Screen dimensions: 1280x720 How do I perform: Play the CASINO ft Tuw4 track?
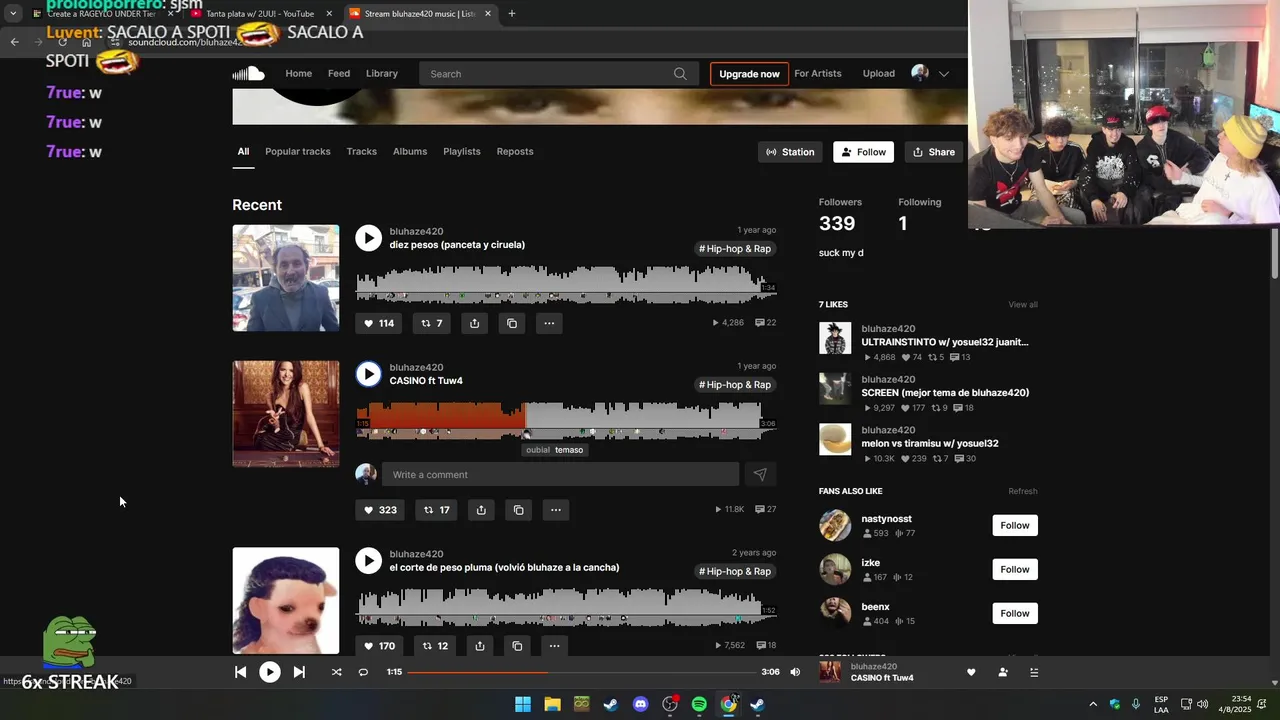(x=368, y=374)
